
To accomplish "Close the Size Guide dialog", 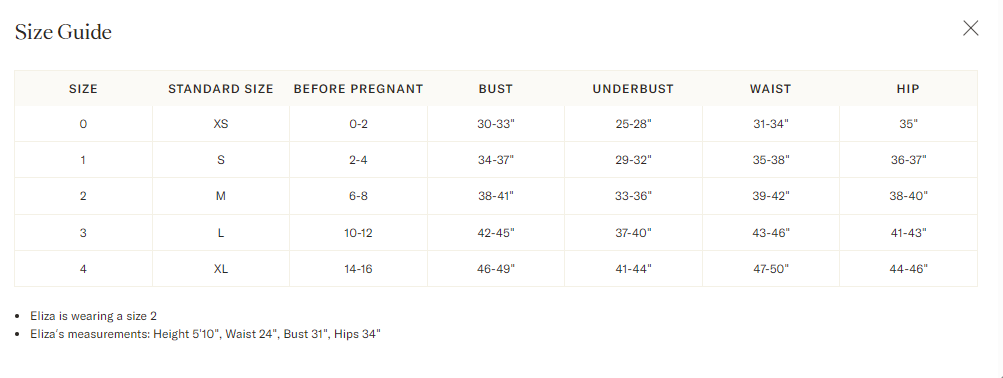I will [970, 28].
